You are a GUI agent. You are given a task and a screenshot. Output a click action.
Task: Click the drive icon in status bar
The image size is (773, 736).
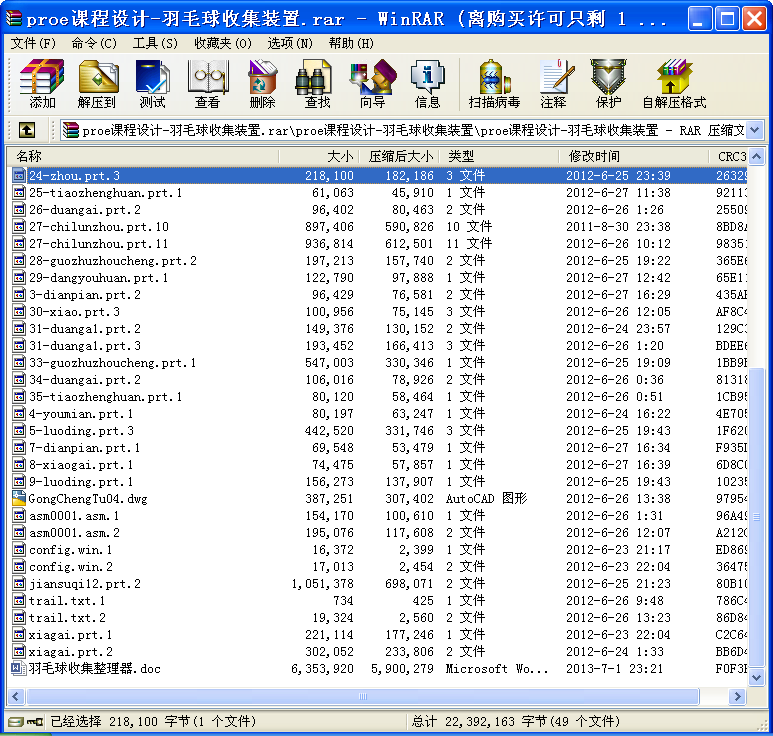pyautogui.click(x=16, y=722)
